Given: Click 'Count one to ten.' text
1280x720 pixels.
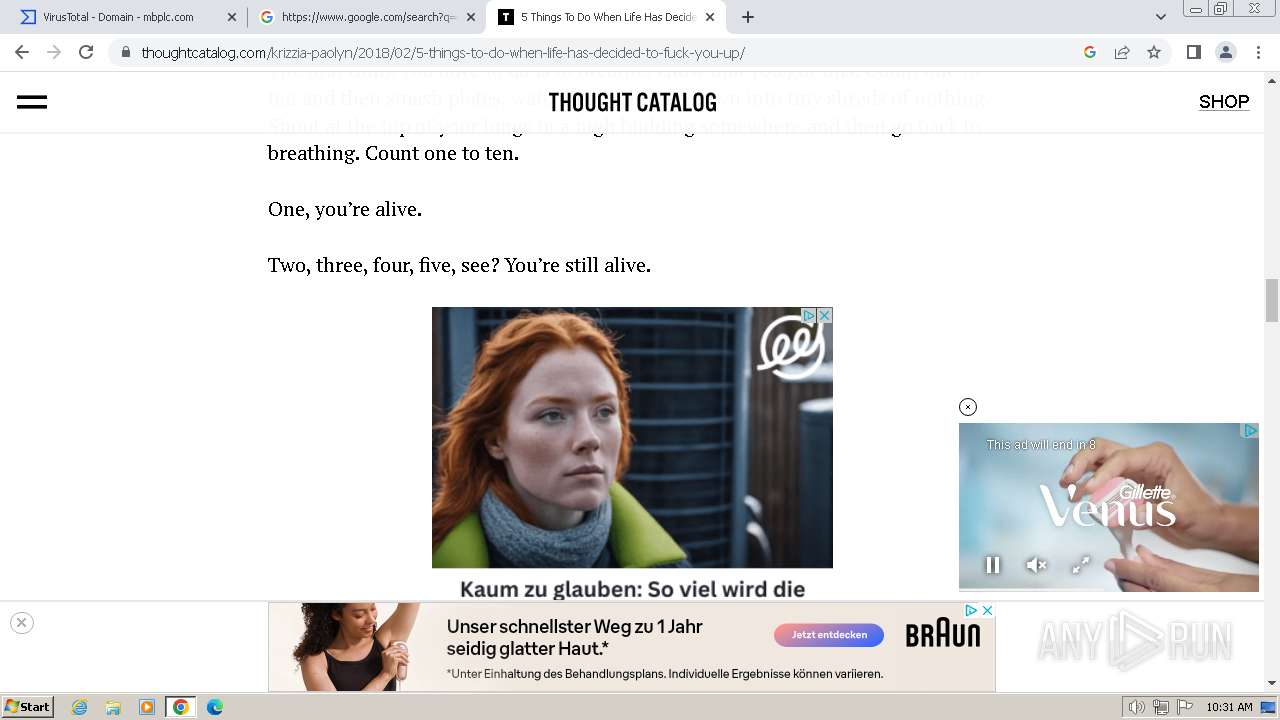Looking at the screenshot, I should (x=442, y=154).
